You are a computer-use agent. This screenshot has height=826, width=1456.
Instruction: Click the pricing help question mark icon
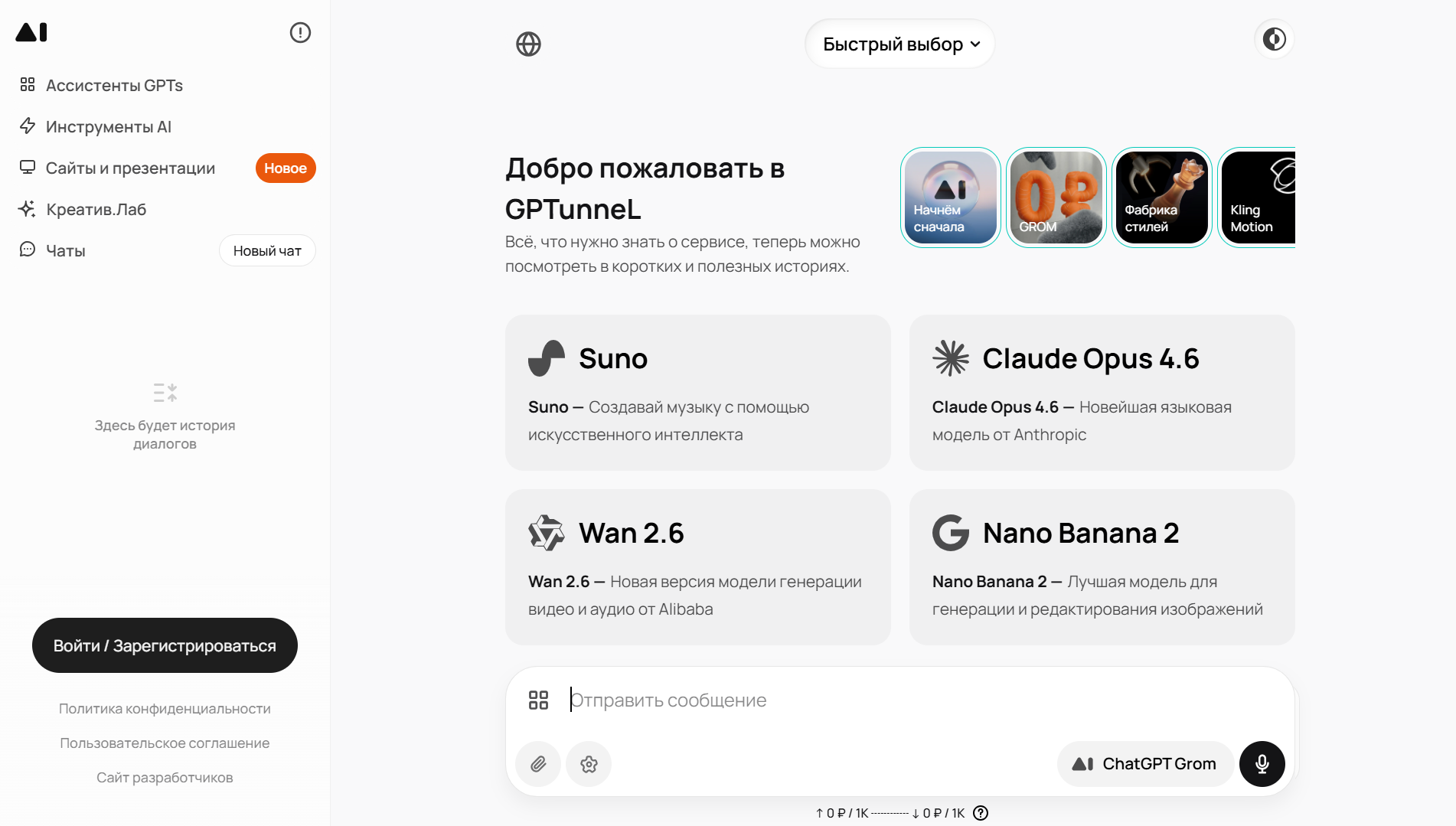[x=981, y=813]
